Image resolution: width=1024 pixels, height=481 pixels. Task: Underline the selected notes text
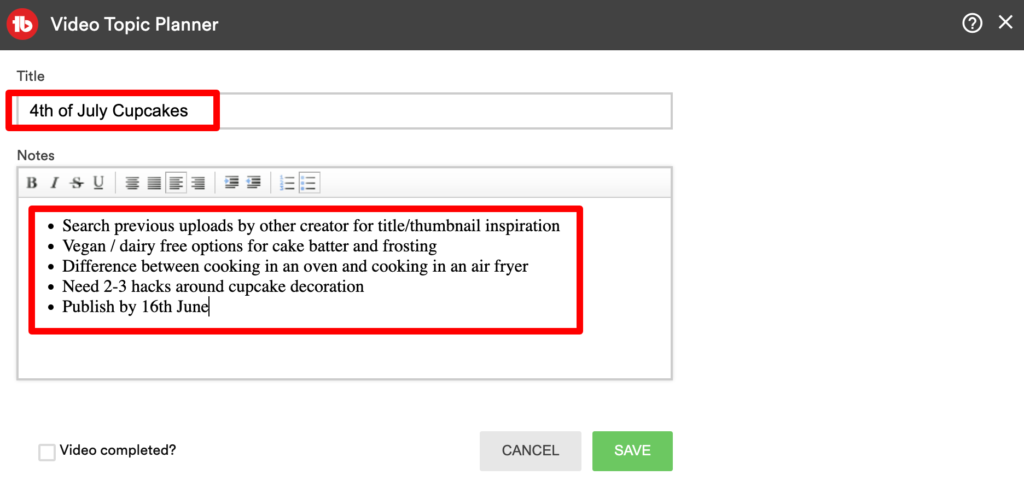tap(98, 183)
